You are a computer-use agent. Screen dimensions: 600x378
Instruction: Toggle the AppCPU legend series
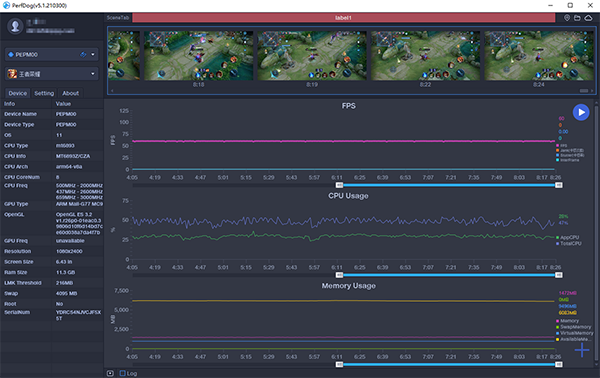pyautogui.click(x=567, y=238)
